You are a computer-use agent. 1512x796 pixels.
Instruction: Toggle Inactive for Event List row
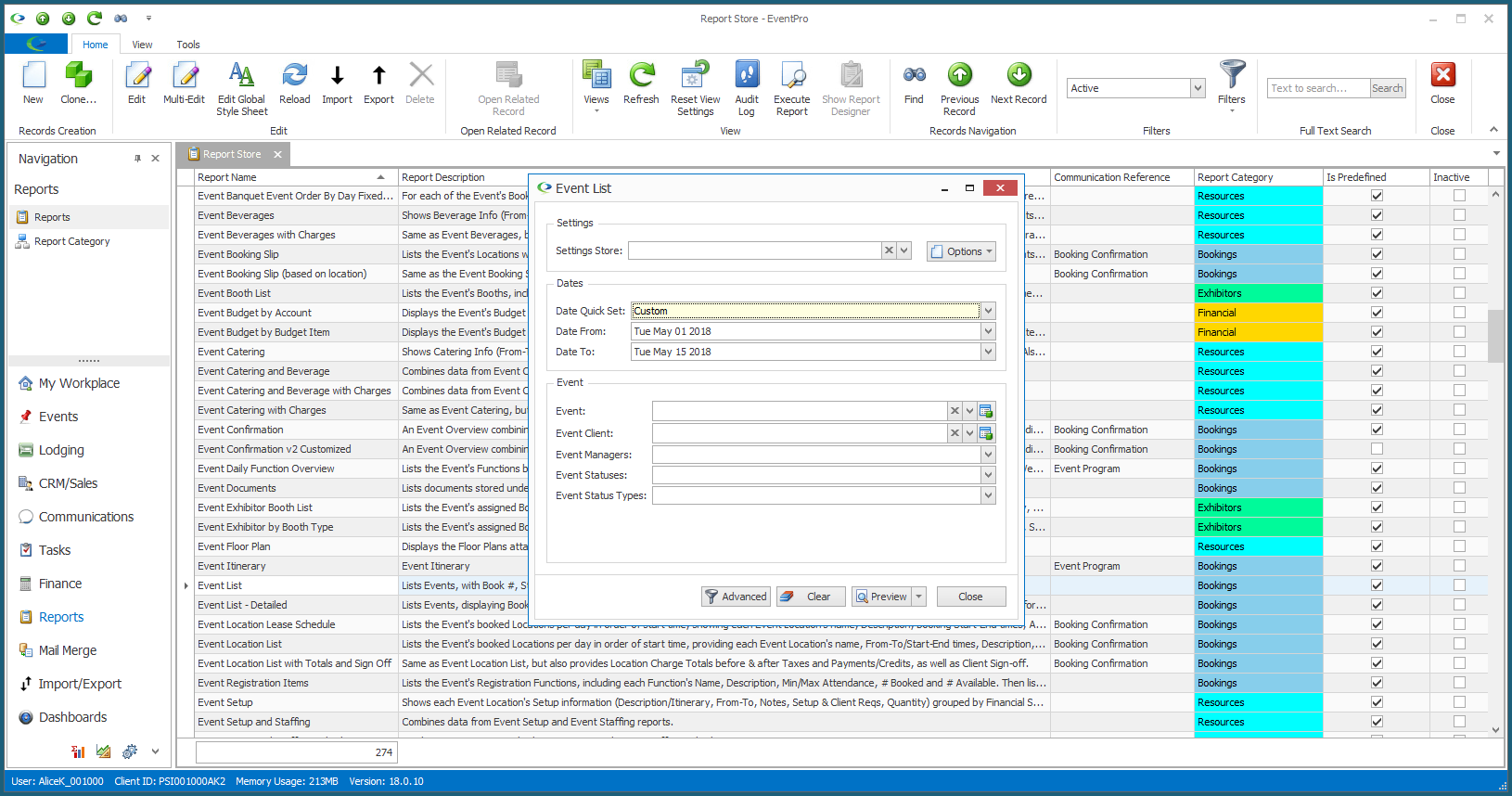click(x=1459, y=585)
